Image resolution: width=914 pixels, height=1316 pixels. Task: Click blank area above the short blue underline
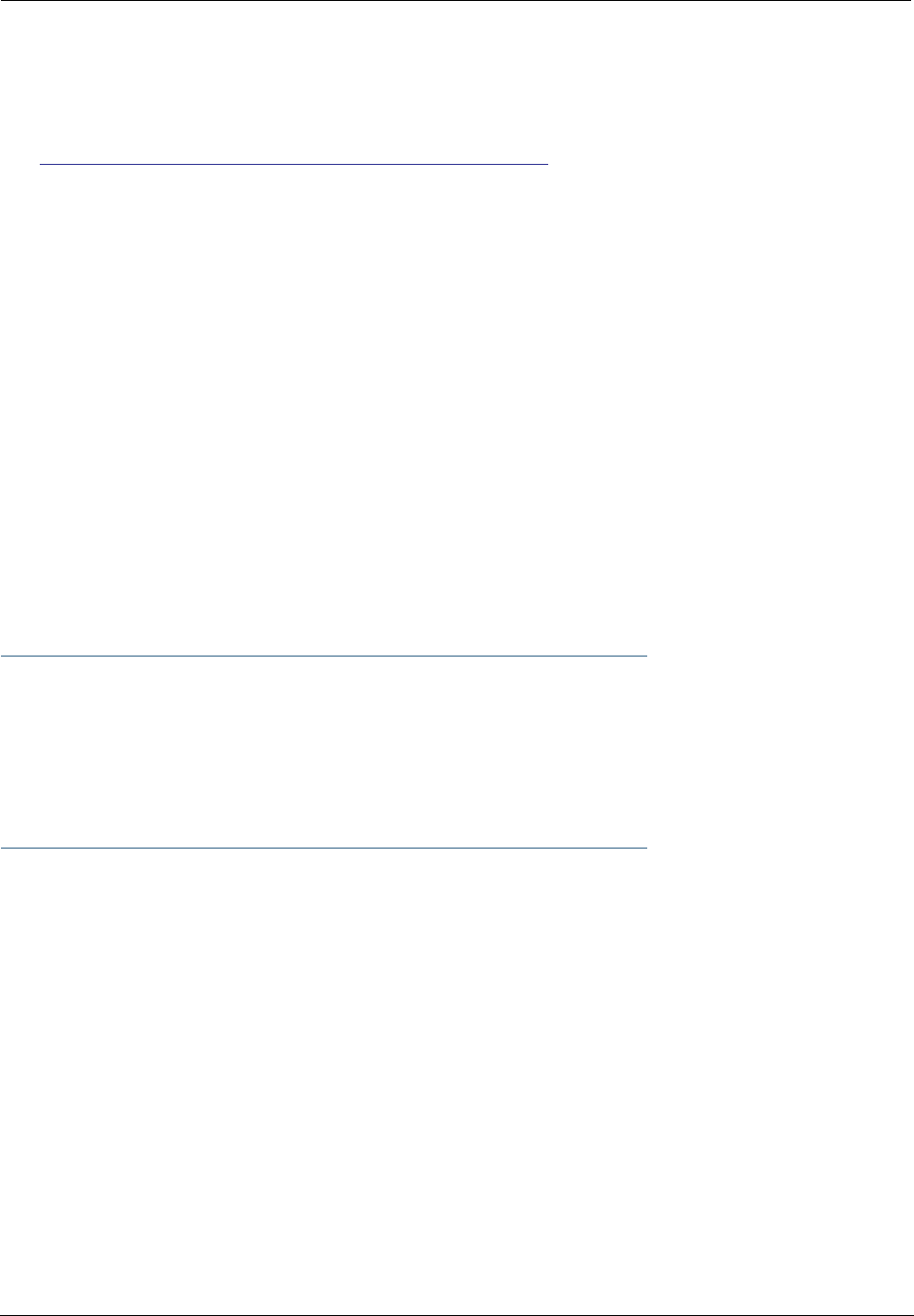click(294, 82)
